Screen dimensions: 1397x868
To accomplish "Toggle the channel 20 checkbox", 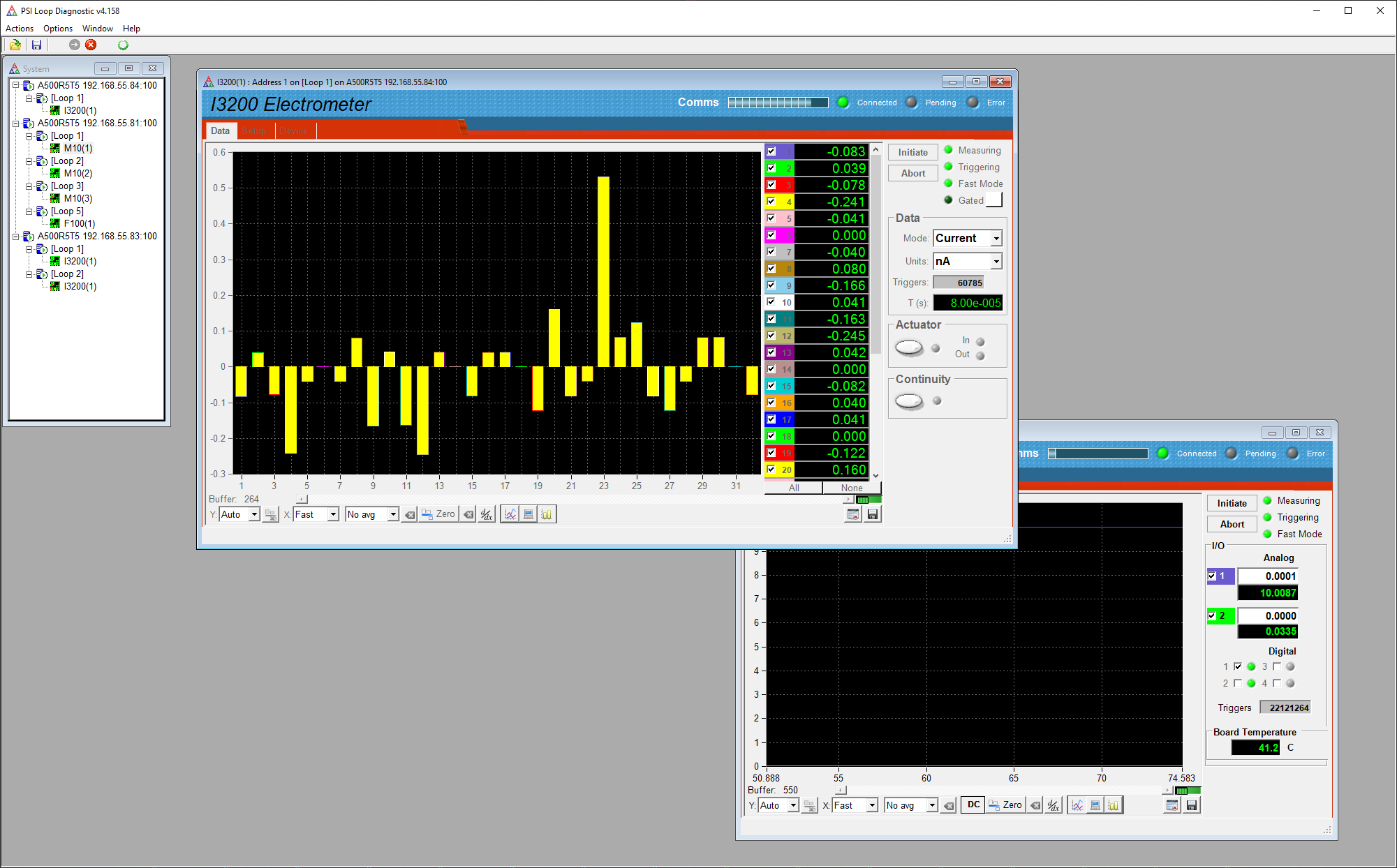I will [x=771, y=470].
